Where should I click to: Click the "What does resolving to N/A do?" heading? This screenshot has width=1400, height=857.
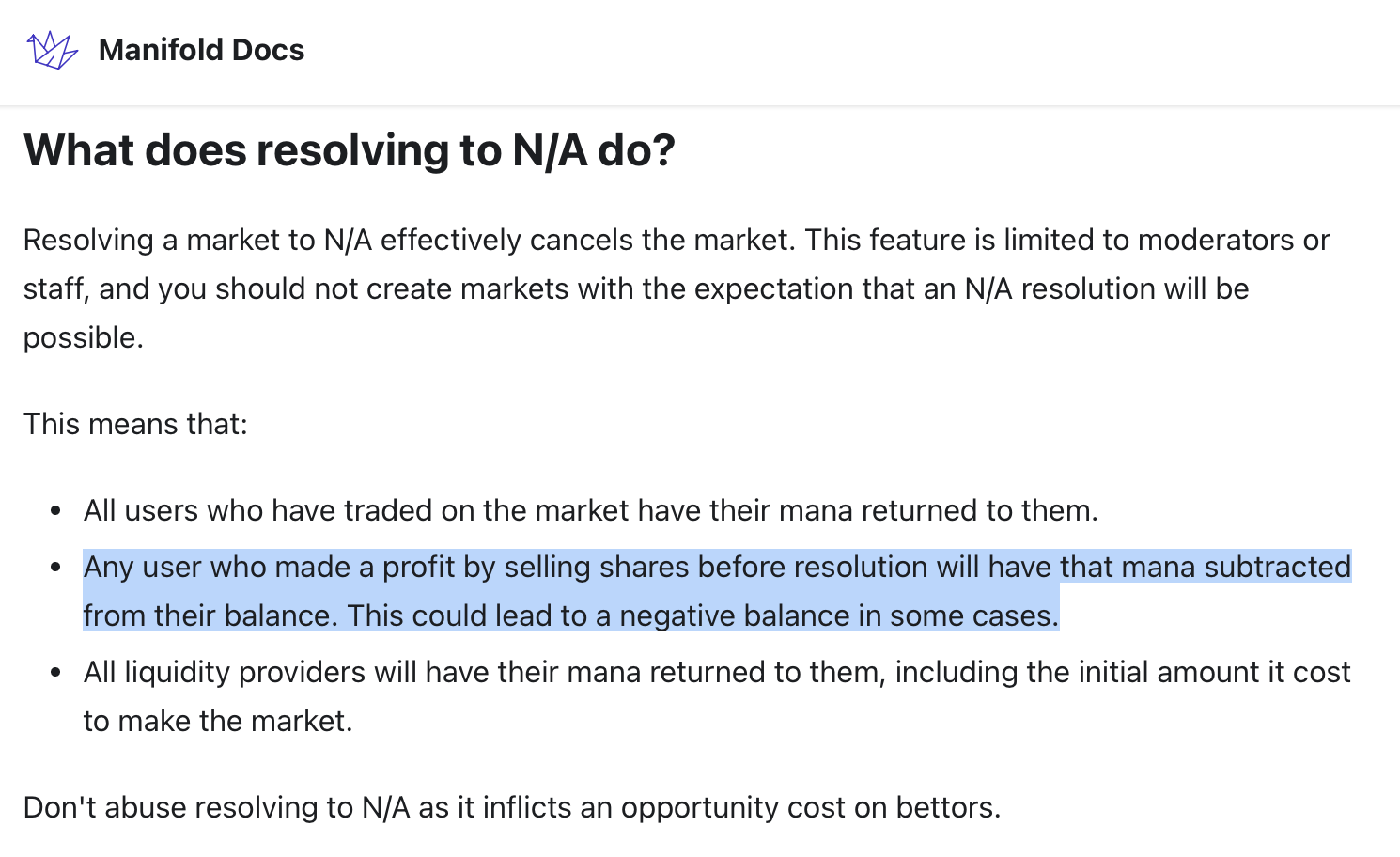[349, 150]
